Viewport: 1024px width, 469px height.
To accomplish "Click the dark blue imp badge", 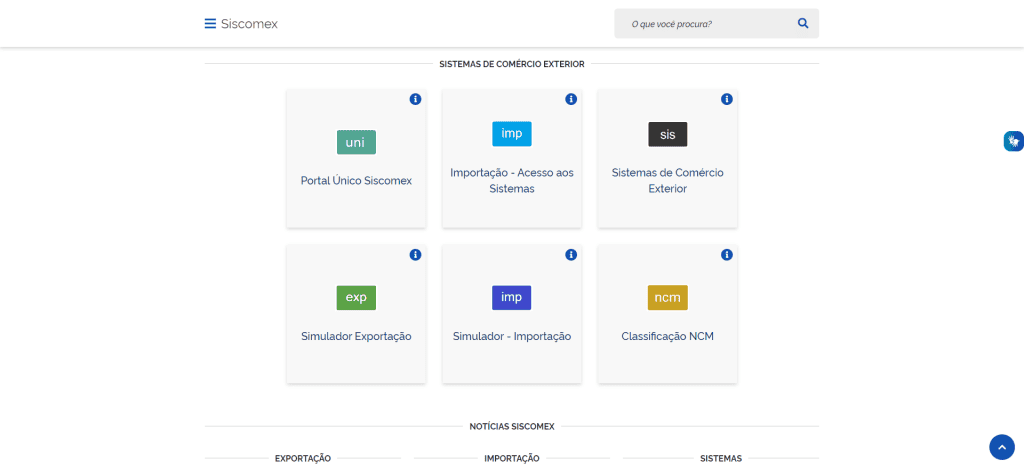I will click(x=511, y=297).
